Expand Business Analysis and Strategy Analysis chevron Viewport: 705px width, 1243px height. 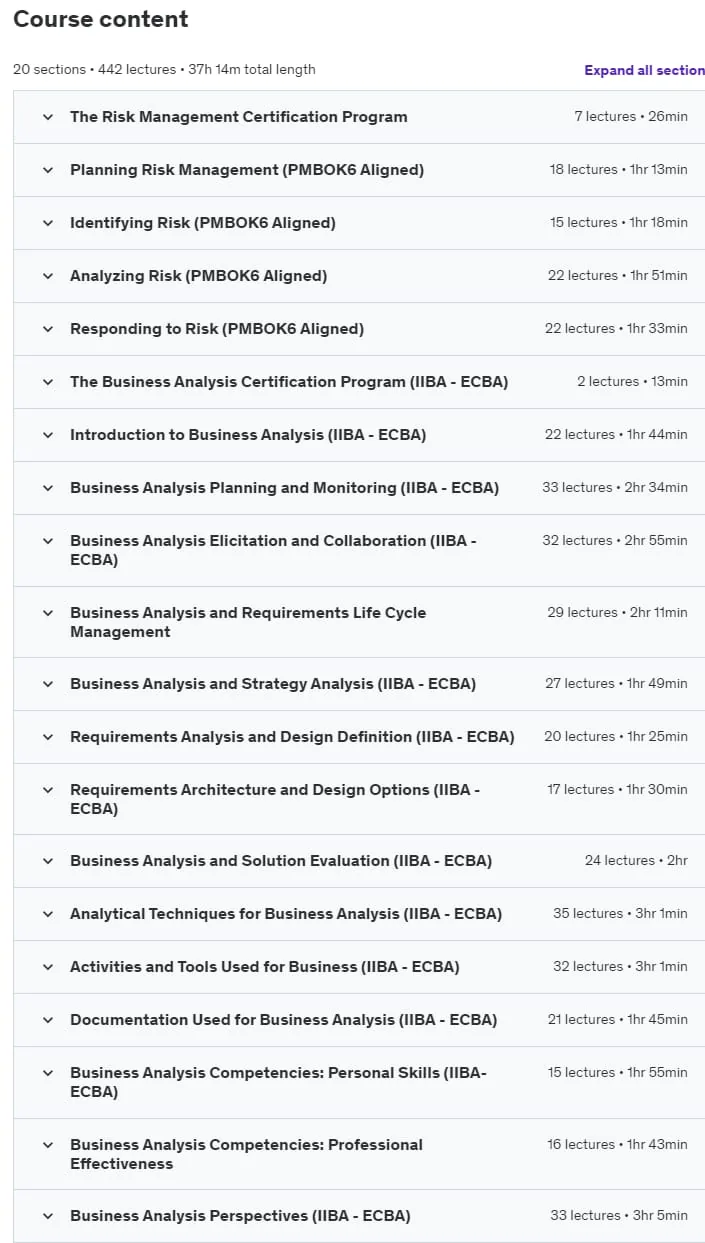pyautogui.click(x=47, y=684)
